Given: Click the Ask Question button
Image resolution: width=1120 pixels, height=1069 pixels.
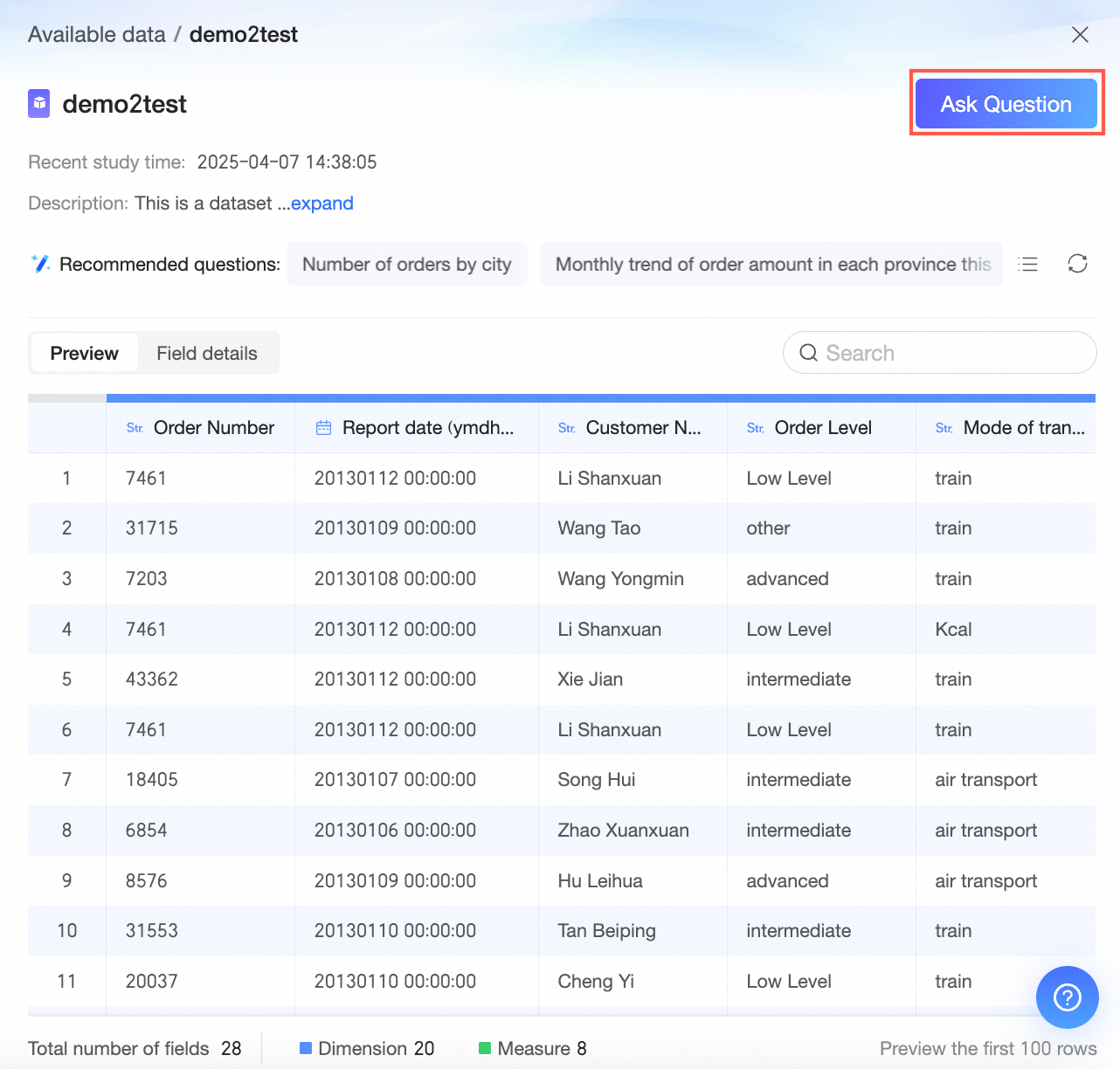Looking at the screenshot, I should point(1006,104).
